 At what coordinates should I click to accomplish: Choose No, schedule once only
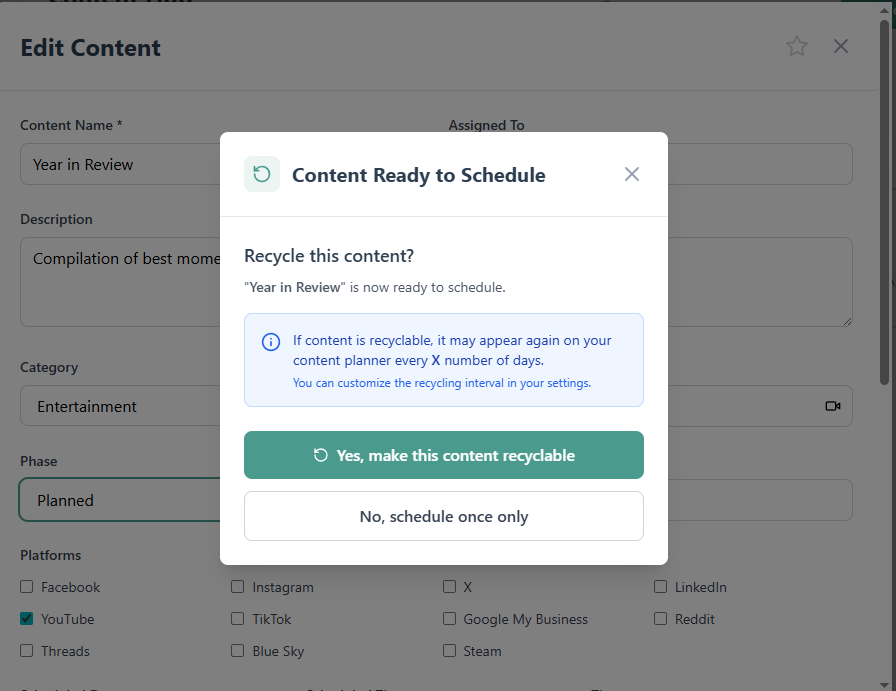[x=444, y=516]
